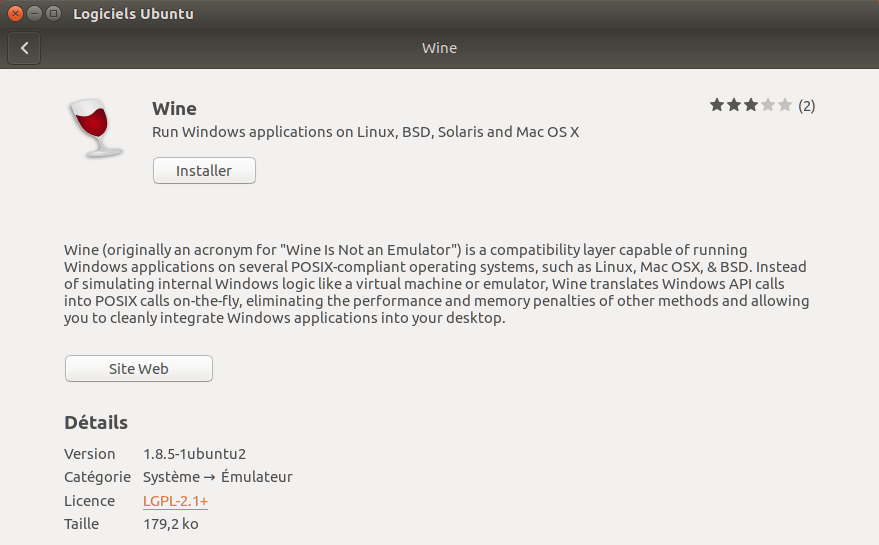
Task: Click the category value Système → Émulateur
Action: pos(218,477)
